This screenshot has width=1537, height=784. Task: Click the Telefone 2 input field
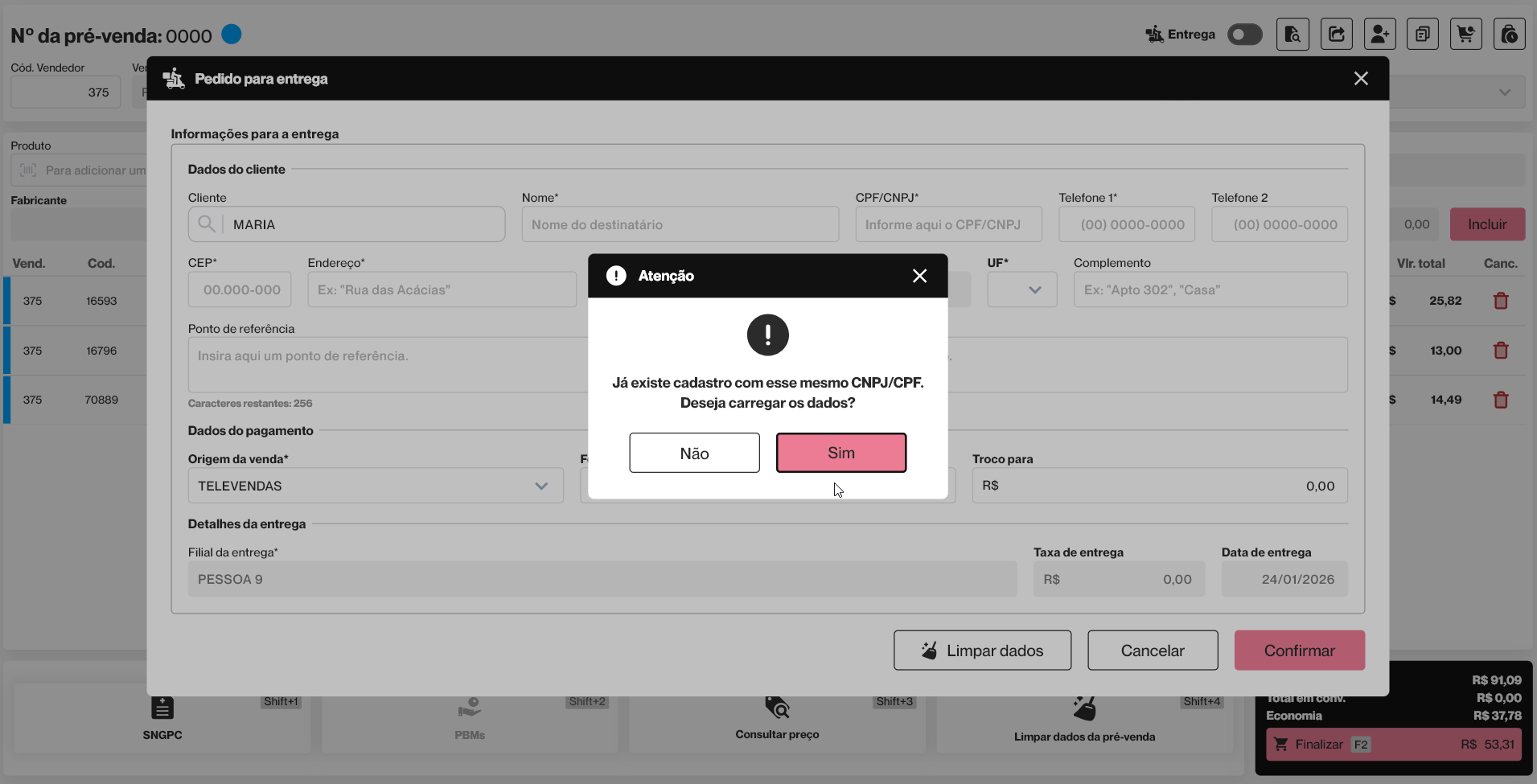coord(1280,224)
